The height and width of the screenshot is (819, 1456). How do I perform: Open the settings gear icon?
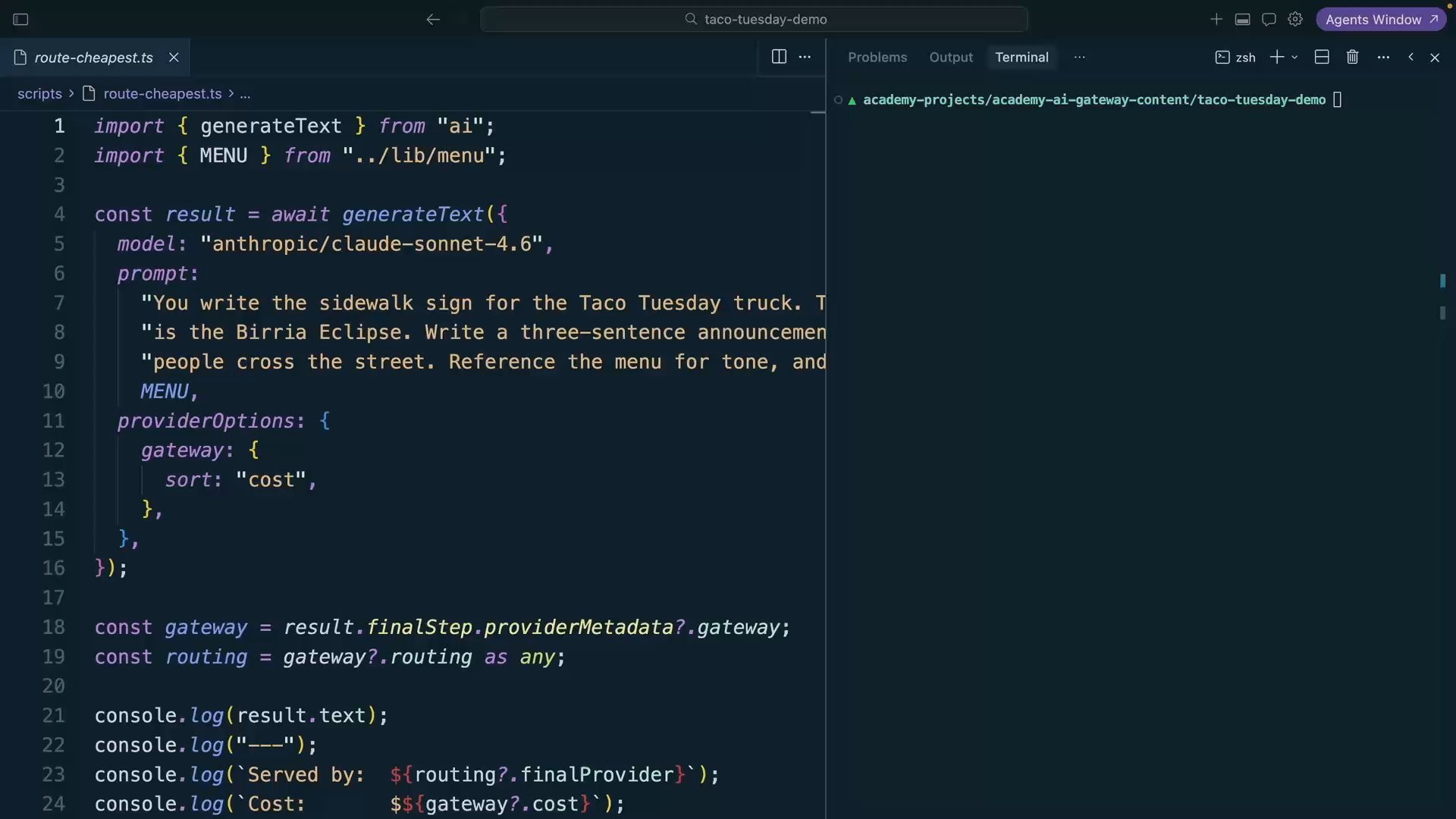click(1295, 20)
